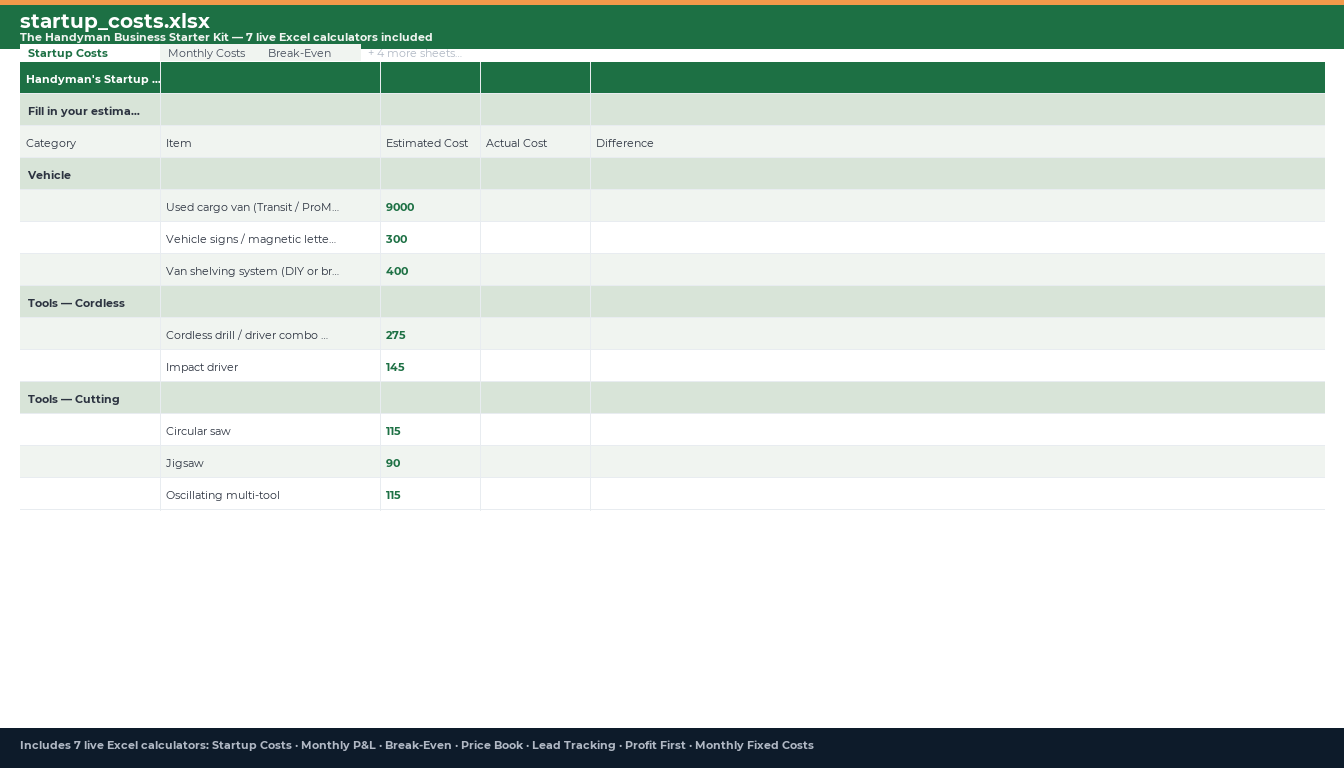Select the Tools — Cordless category row
This screenshot has height=768, width=1344.
(x=672, y=302)
